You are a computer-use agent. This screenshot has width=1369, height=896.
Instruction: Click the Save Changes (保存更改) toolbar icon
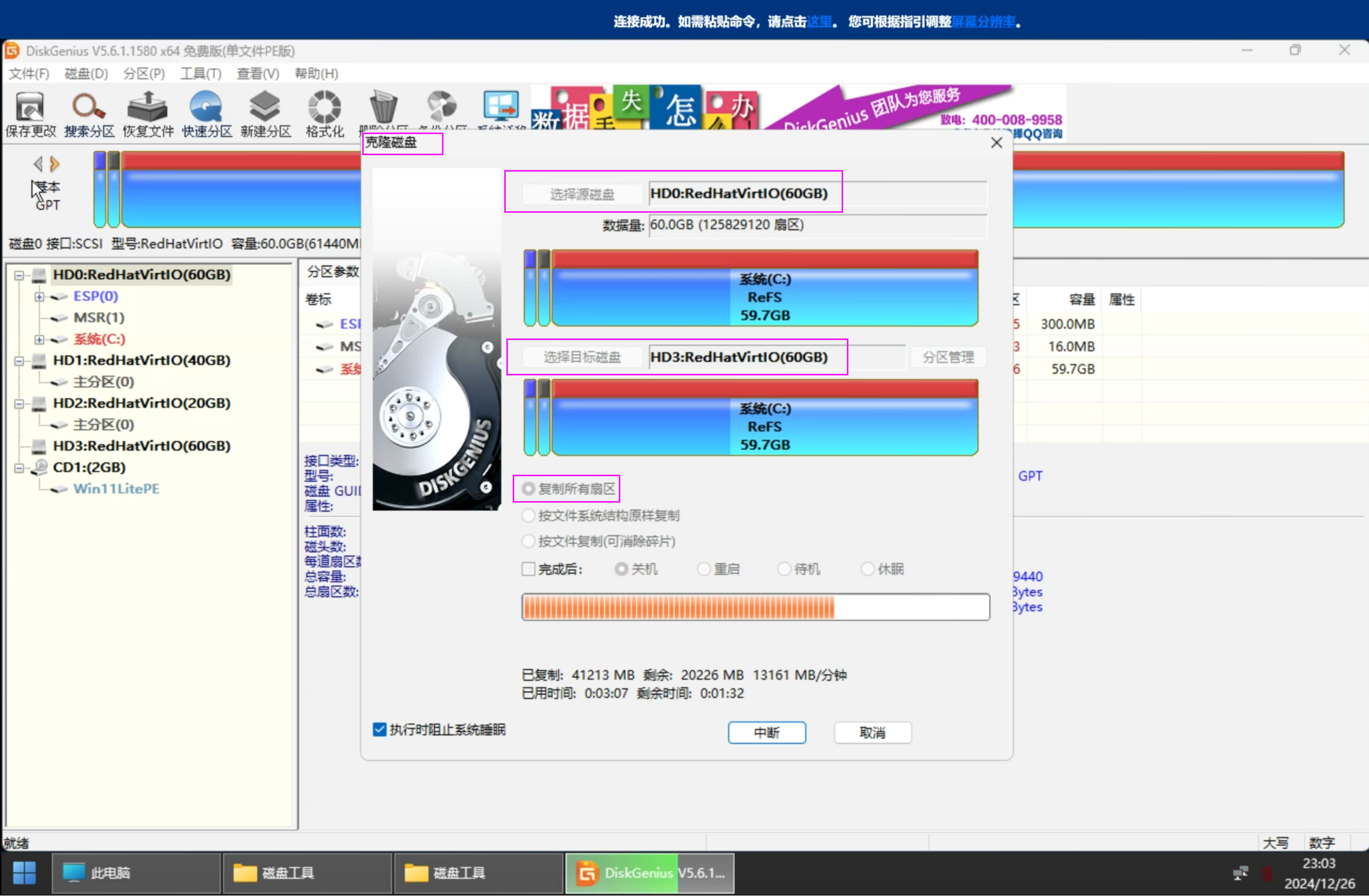[x=30, y=108]
